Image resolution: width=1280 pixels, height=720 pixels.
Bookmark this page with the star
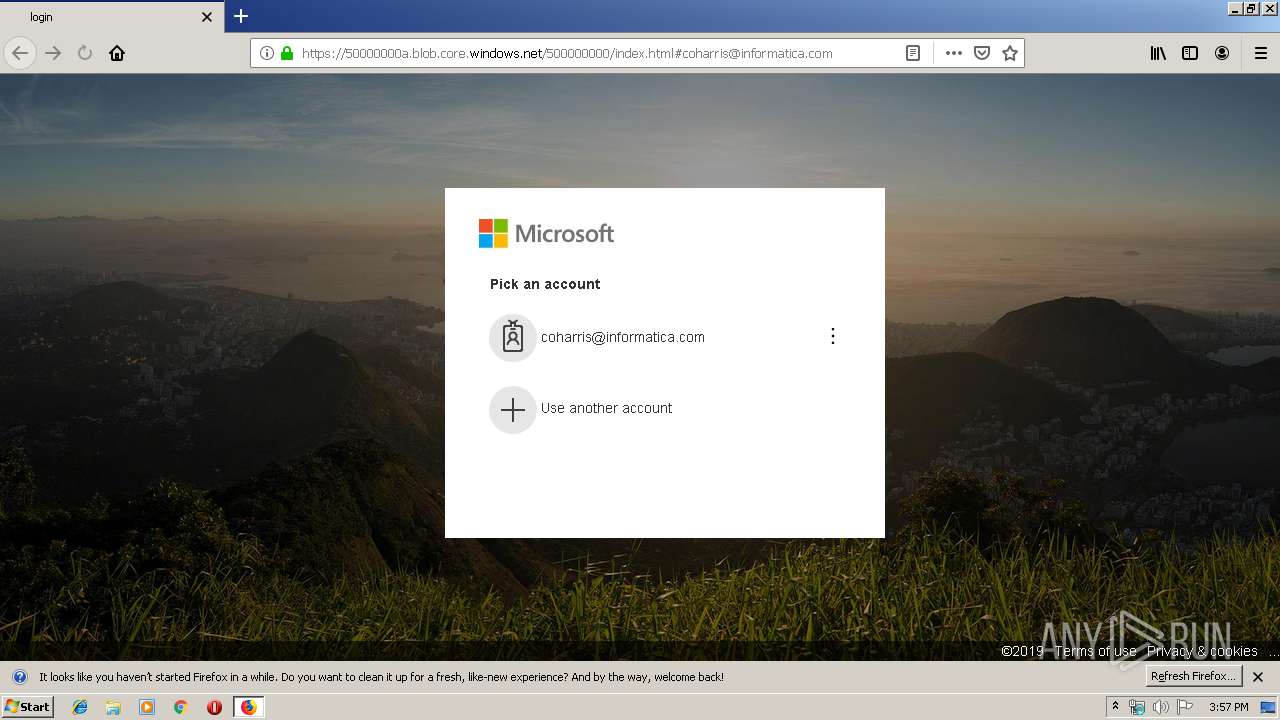tap(1010, 53)
